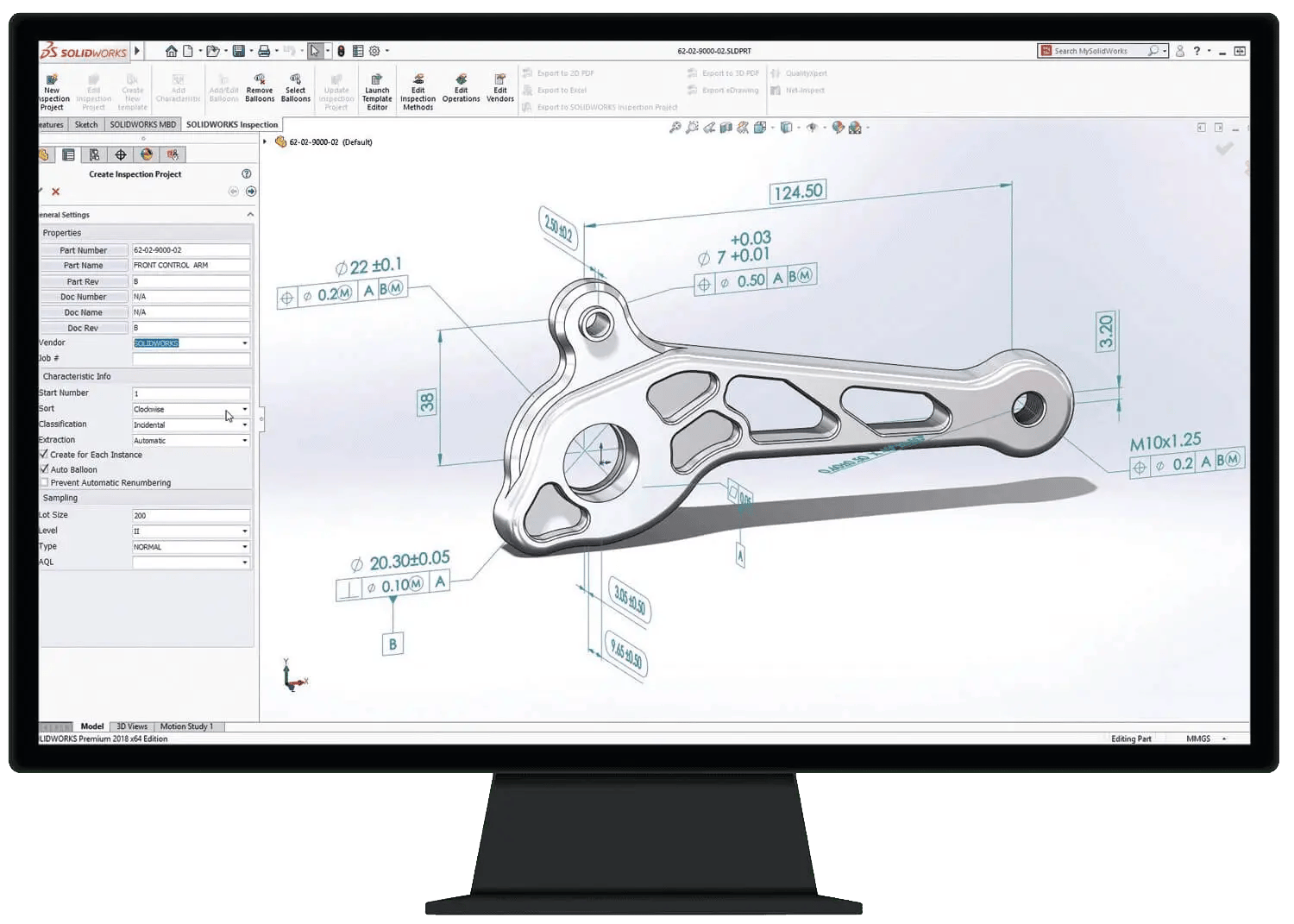Click the Section View icon
Image resolution: width=1294 pixels, height=924 pixels.
tap(726, 128)
